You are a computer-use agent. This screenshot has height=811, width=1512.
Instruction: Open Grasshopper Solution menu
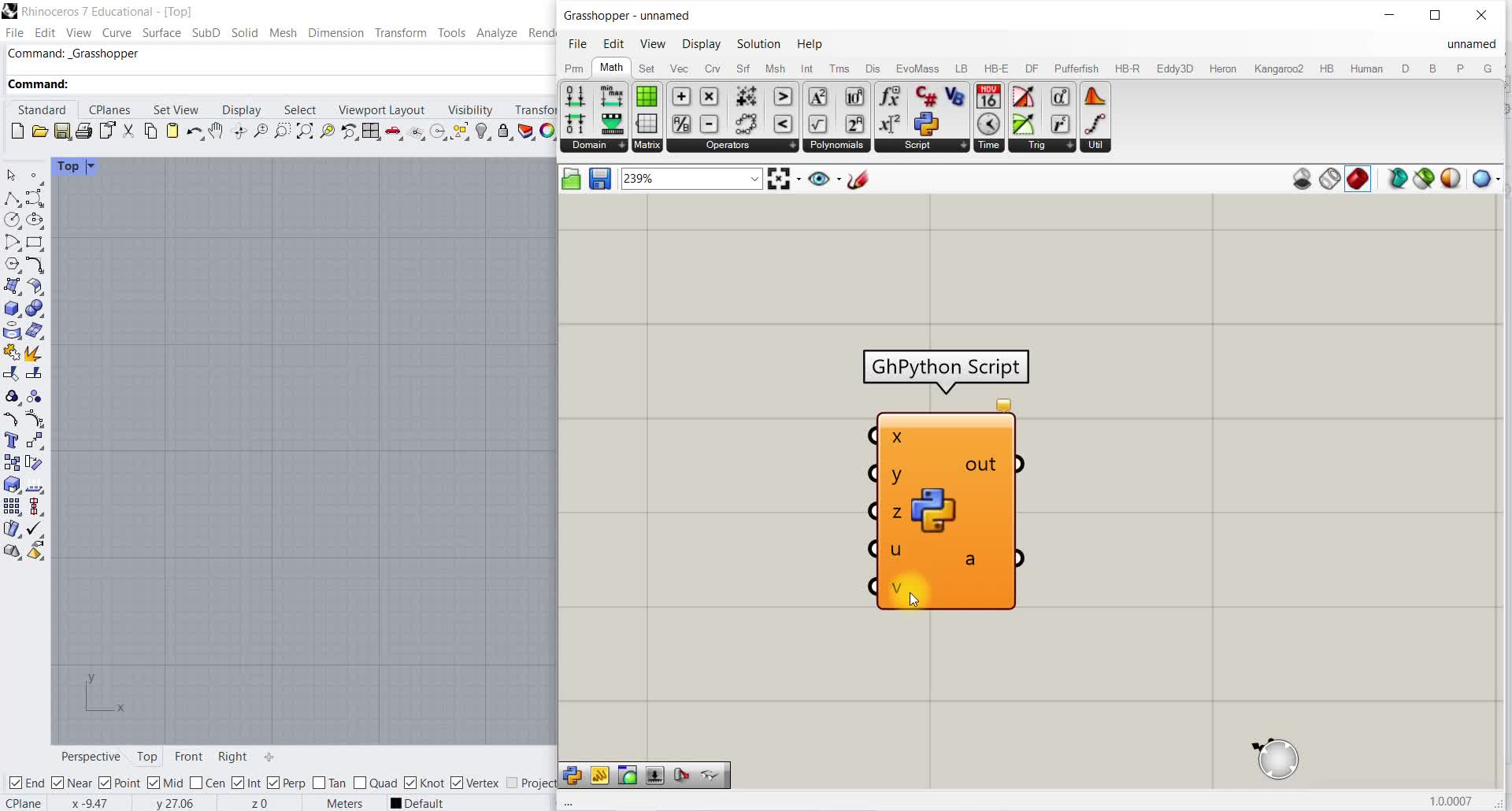758,44
